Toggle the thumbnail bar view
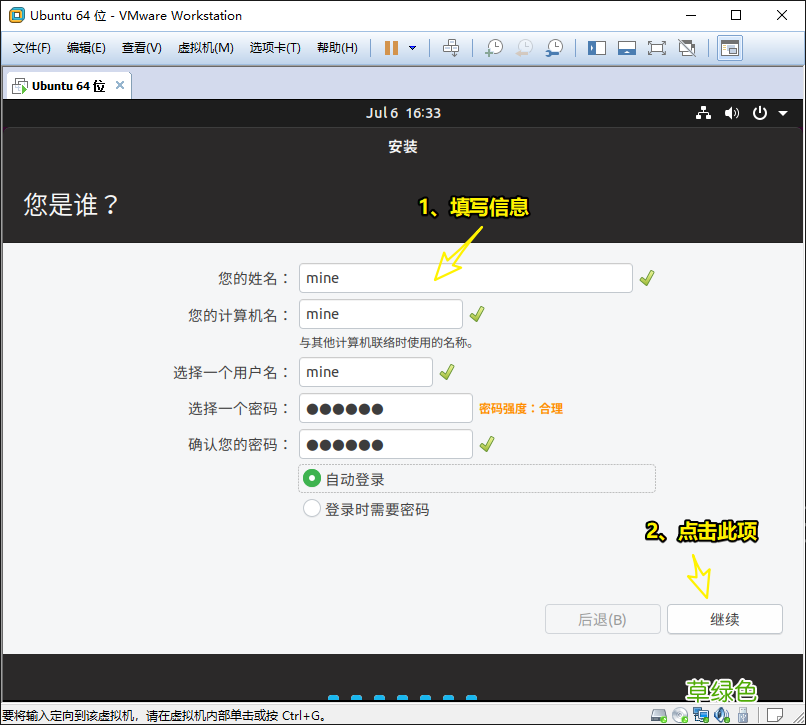The image size is (806, 725). coord(627,48)
